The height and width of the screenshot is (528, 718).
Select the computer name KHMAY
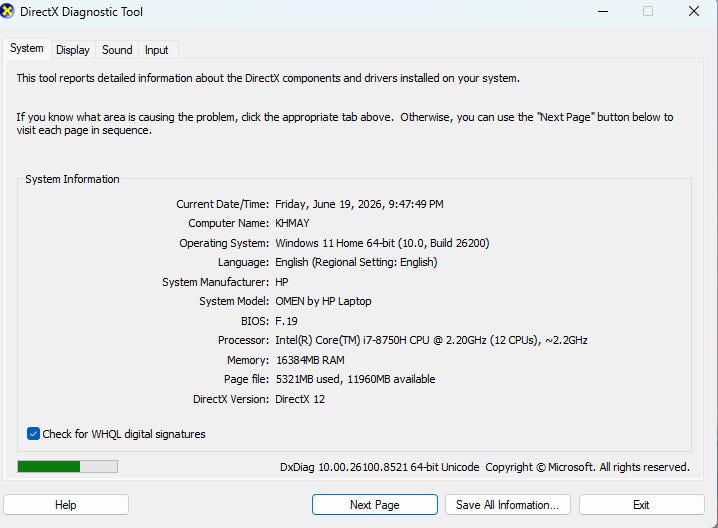click(x=292, y=223)
